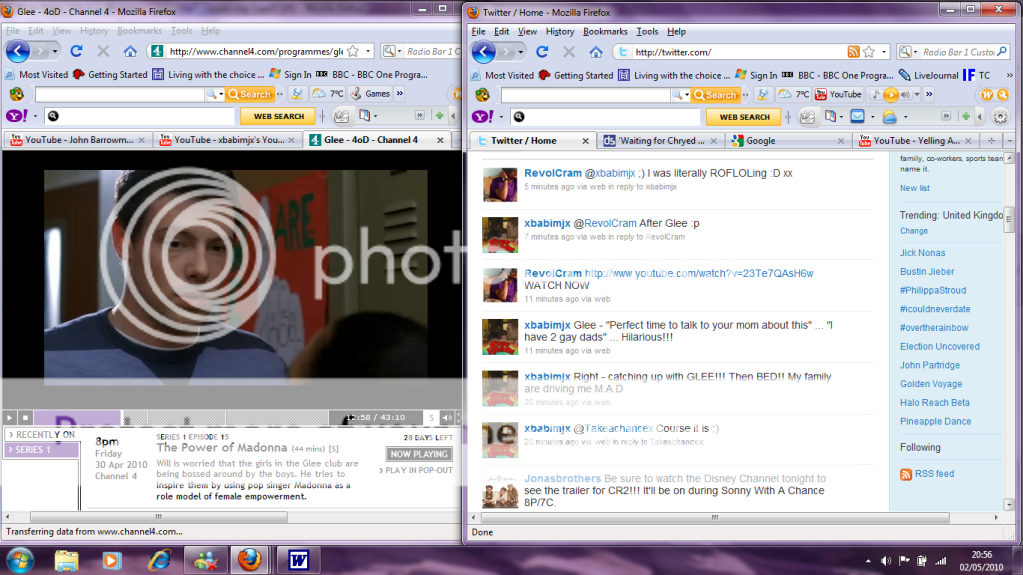
Task: Click the RSS feed icon in Twitter address bar
Action: tap(853, 52)
